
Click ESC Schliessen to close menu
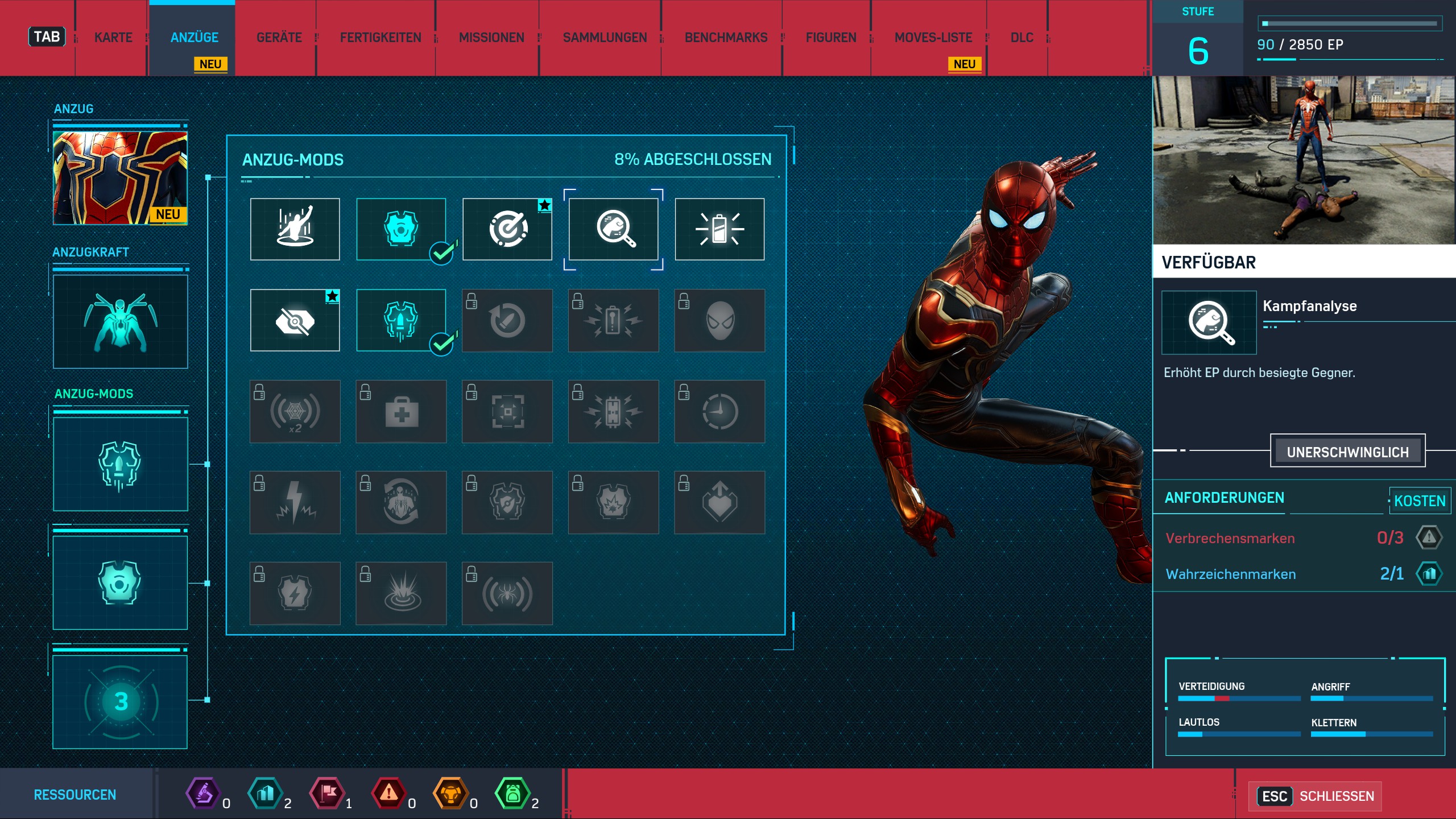click(x=1316, y=796)
